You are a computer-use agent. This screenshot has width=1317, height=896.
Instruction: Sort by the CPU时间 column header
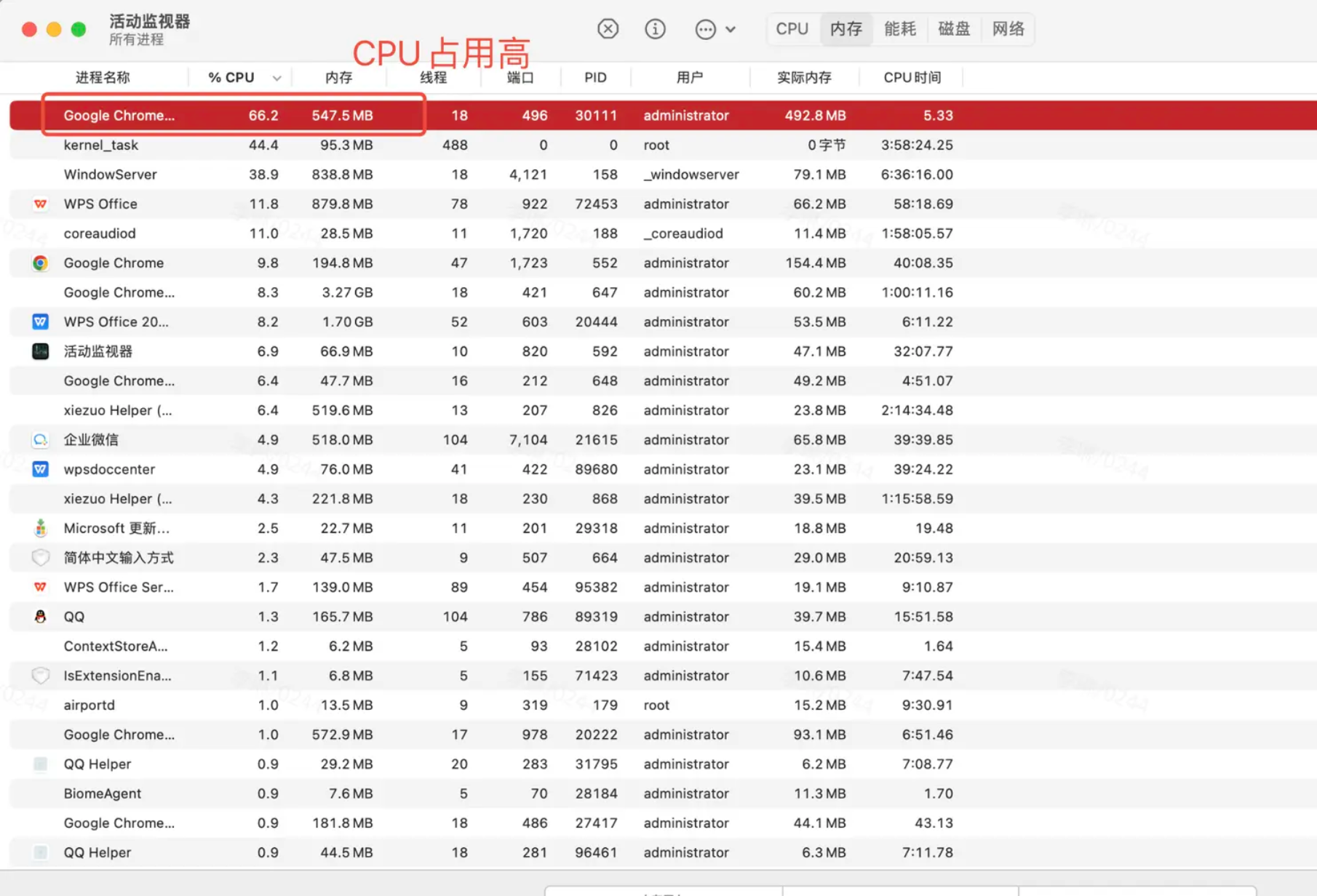pyautogui.click(x=912, y=77)
